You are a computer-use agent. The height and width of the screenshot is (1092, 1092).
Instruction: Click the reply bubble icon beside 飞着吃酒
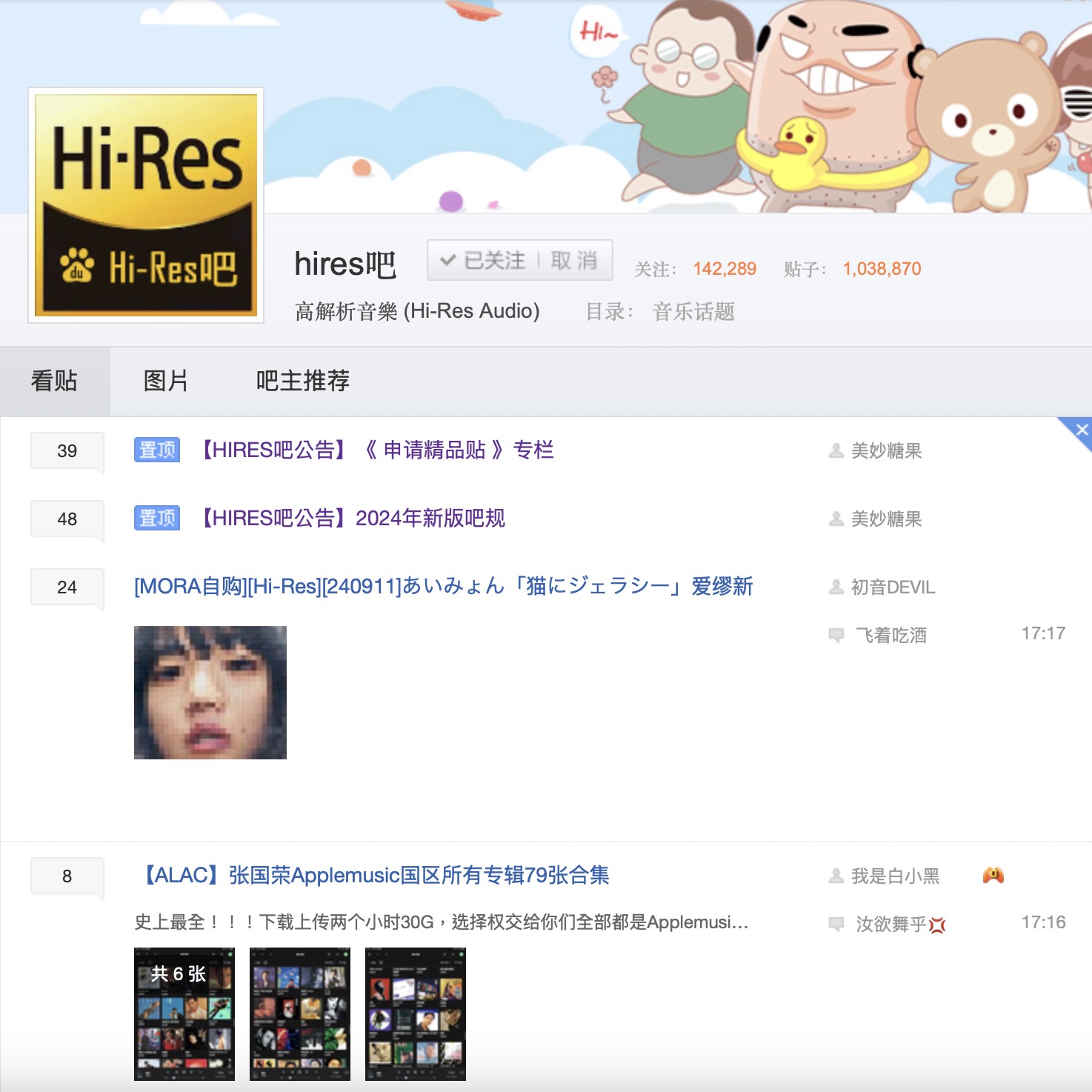coord(836,635)
